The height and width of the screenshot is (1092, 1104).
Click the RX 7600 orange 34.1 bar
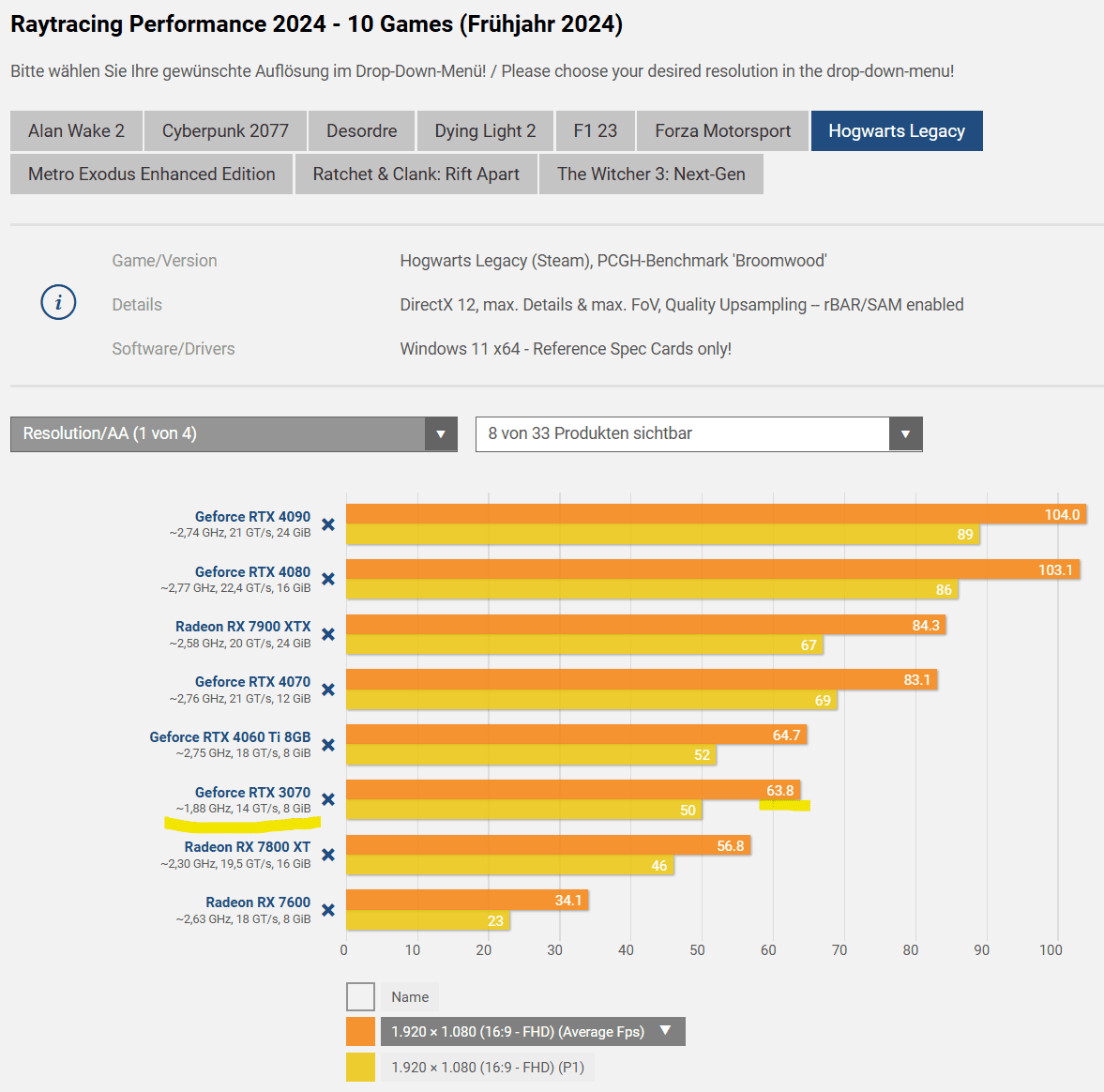click(x=467, y=900)
